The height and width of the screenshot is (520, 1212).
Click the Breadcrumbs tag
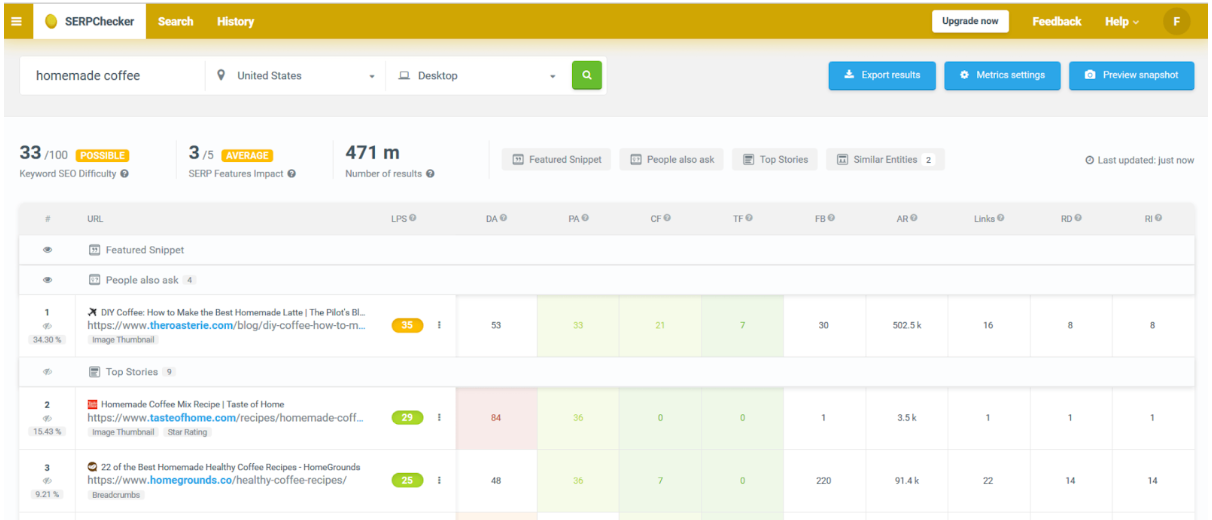point(117,494)
